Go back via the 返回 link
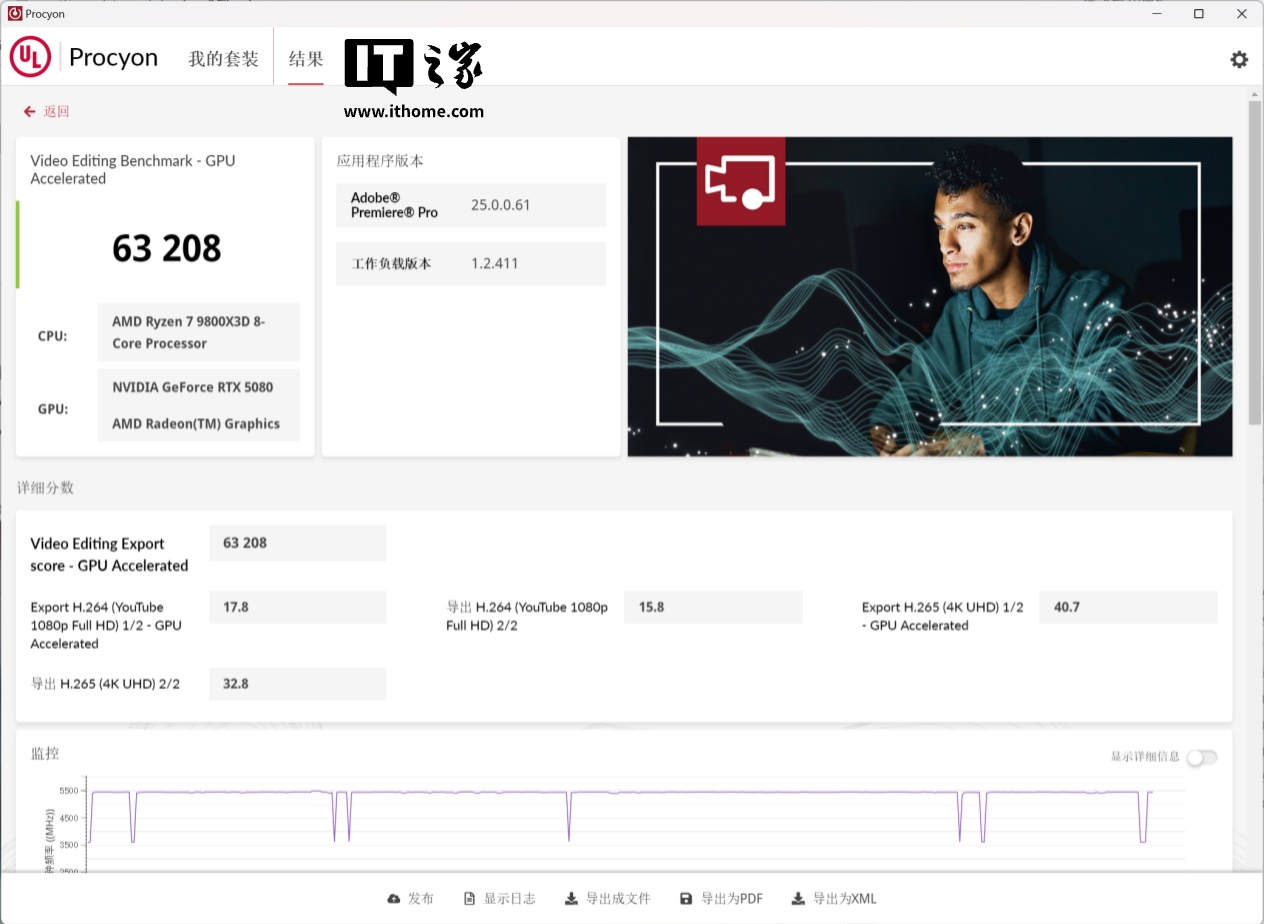 click(x=56, y=111)
